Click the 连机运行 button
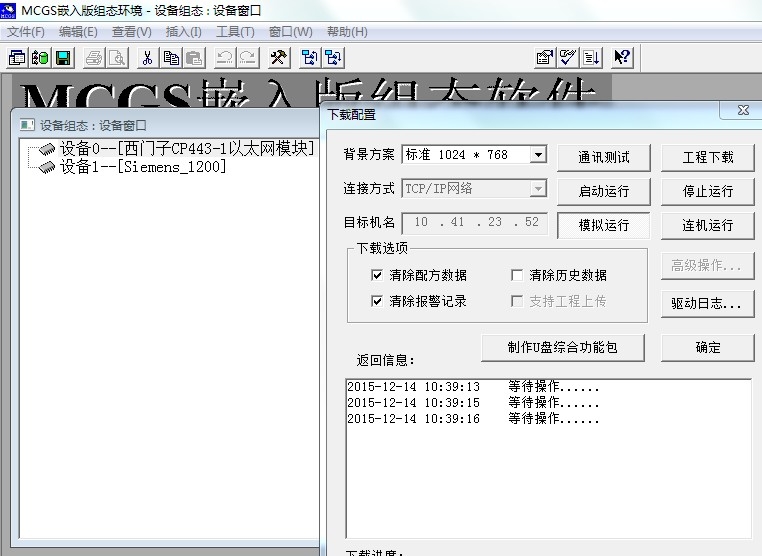 (708, 226)
